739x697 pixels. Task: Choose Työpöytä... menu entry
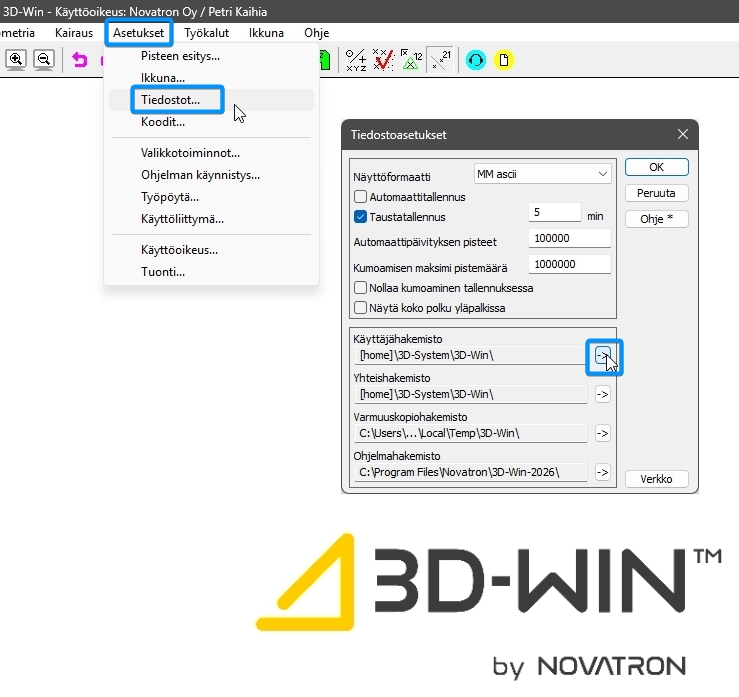(211, 197)
